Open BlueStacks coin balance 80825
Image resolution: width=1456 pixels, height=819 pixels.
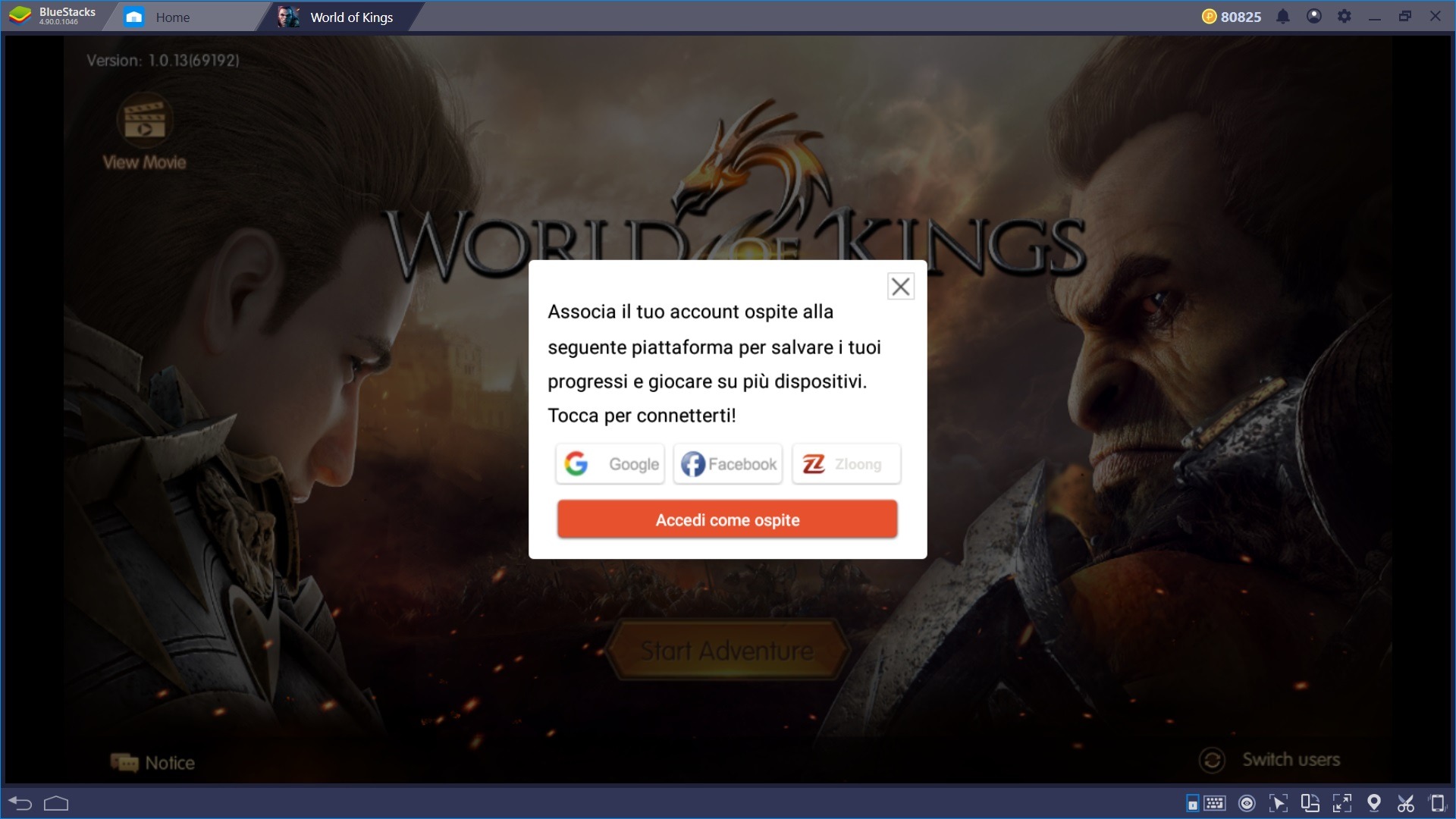pos(1232,17)
